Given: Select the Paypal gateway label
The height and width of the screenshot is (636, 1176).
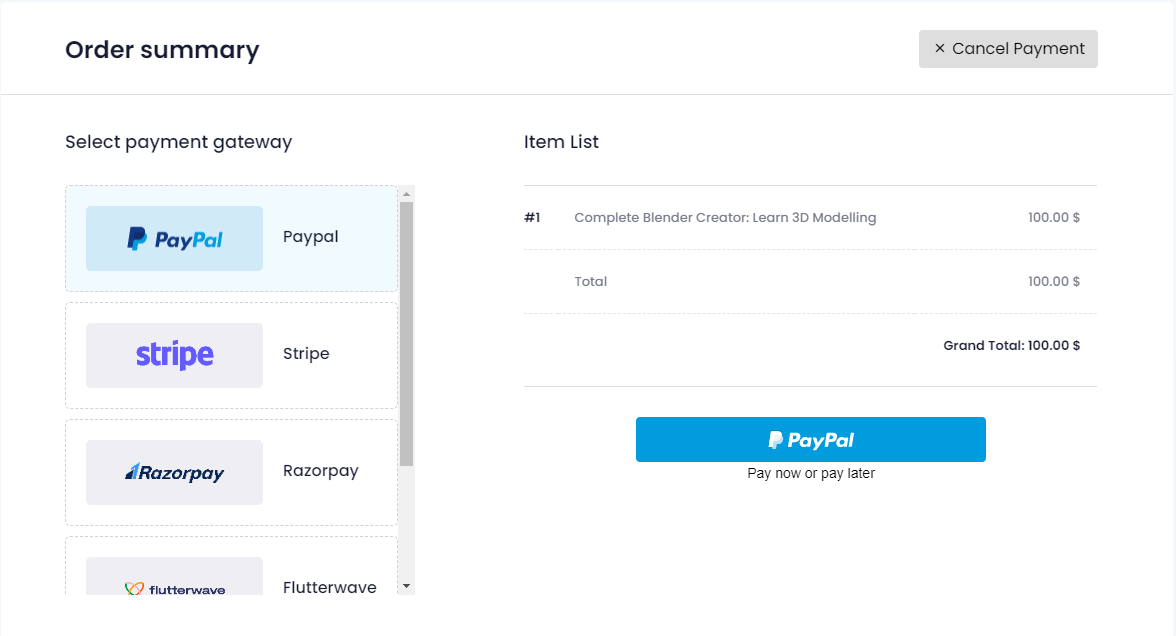Looking at the screenshot, I should pos(310,237).
